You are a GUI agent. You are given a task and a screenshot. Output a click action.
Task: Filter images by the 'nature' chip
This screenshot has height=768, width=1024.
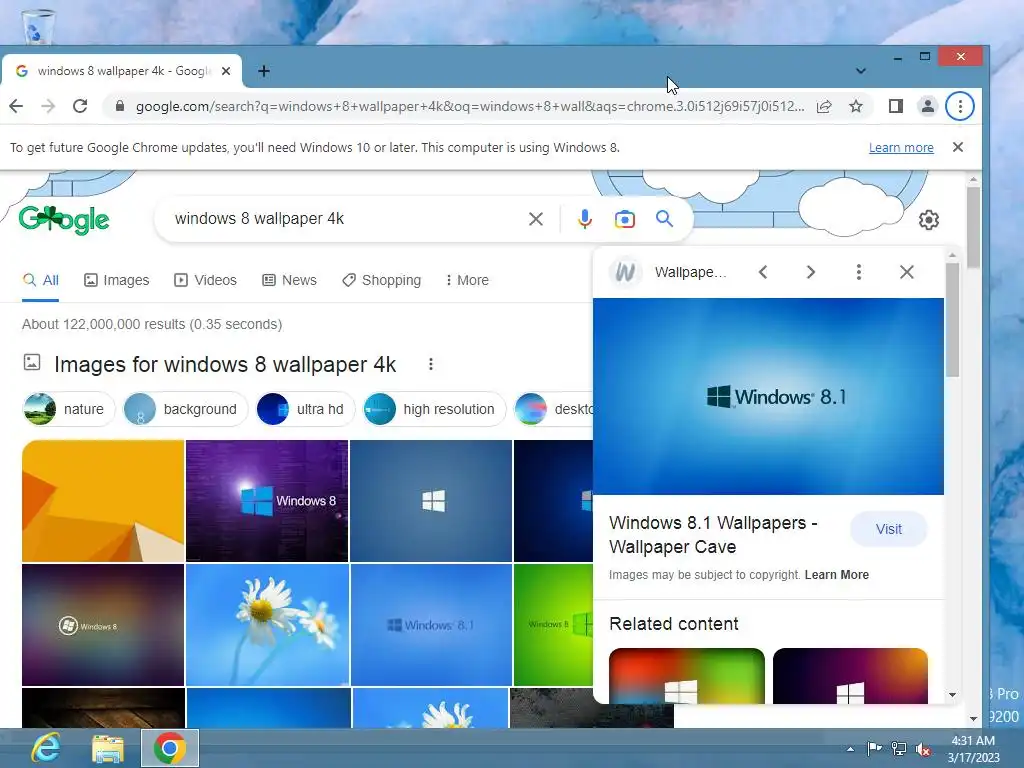pyautogui.click(x=69, y=409)
